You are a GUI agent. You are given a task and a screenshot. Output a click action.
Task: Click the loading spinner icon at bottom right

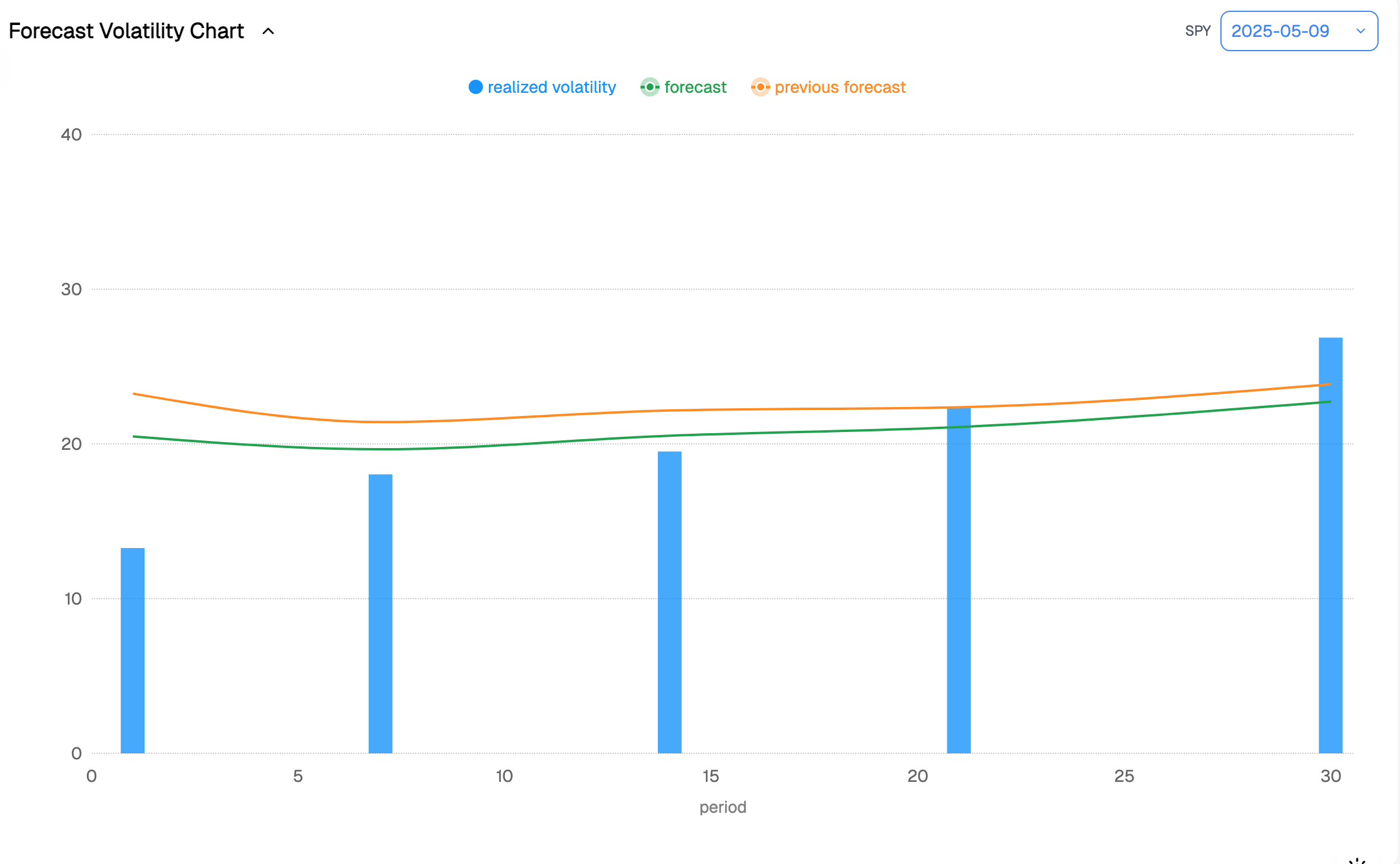click(1357, 860)
